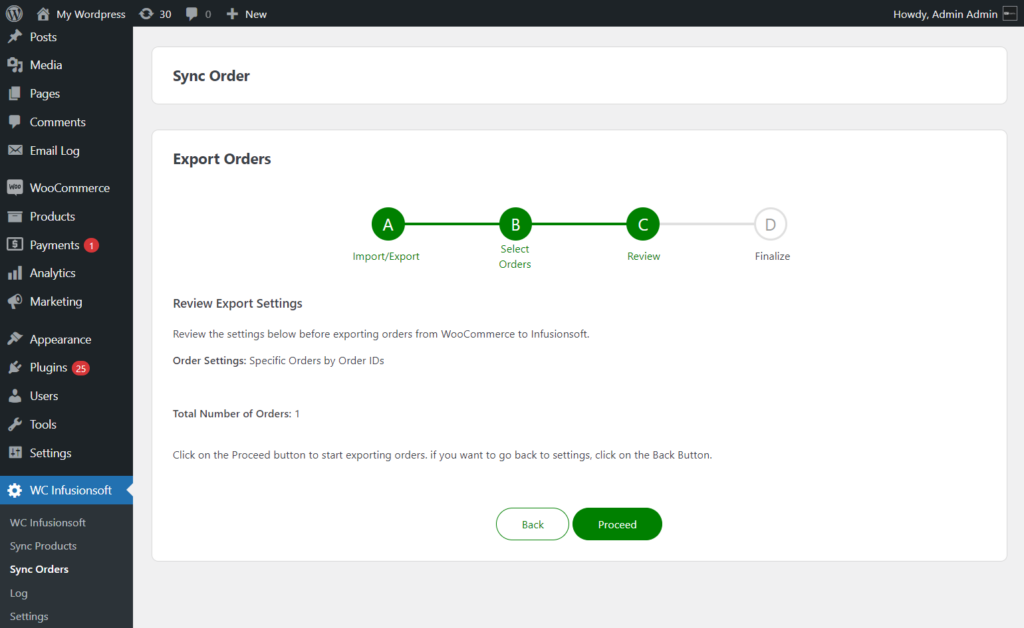This screenshot has width=1024, height=628.
Task: Click step D Finalize circle
Action: tap(771, 225)
